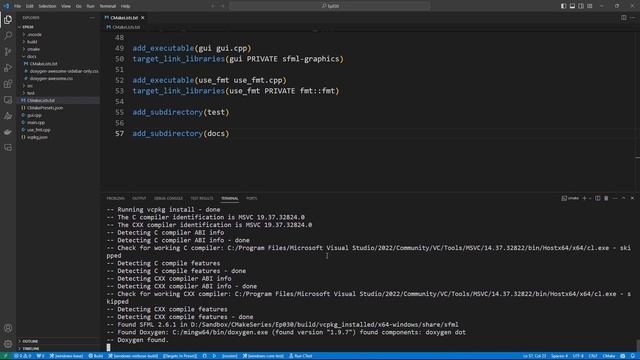This screenshot has height=360, width=640.
Task: Open the Remote Explorer view icon
Action: pyautogui.click(x=8, y=100)
